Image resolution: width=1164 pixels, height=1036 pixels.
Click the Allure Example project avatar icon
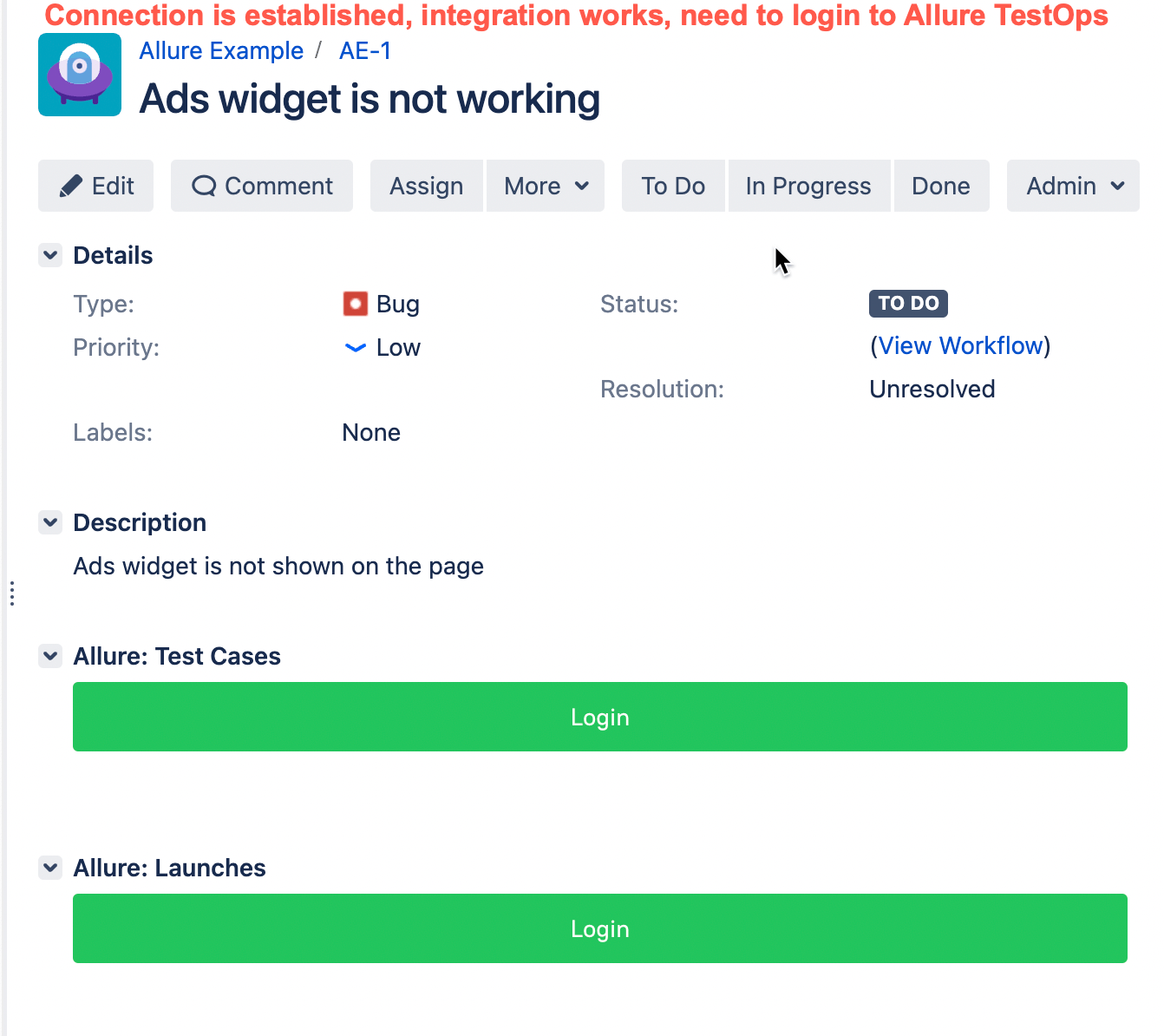80,75
